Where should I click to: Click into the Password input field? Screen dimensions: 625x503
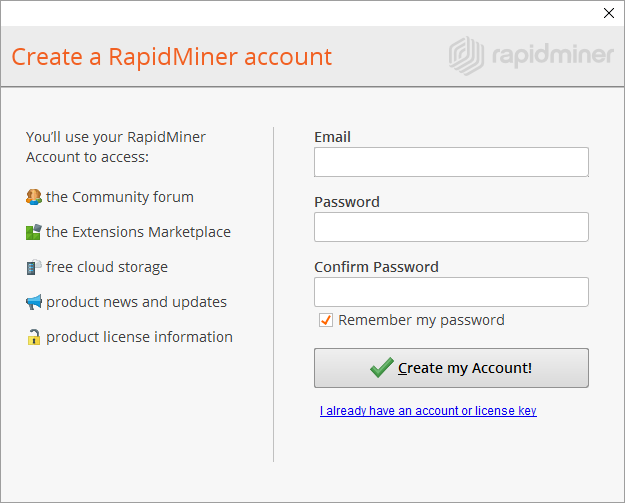click(x=451, y=227)
